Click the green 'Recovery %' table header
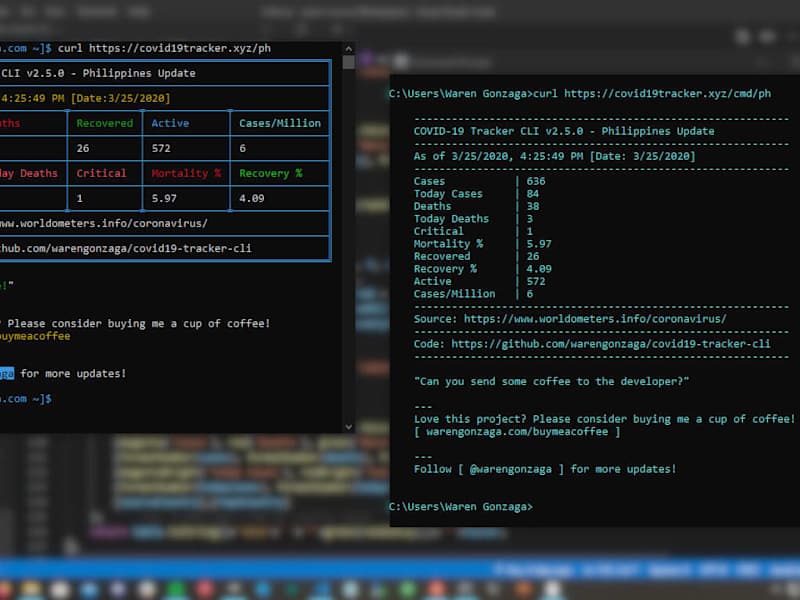800x600 pixels. (x=271, y=173)
